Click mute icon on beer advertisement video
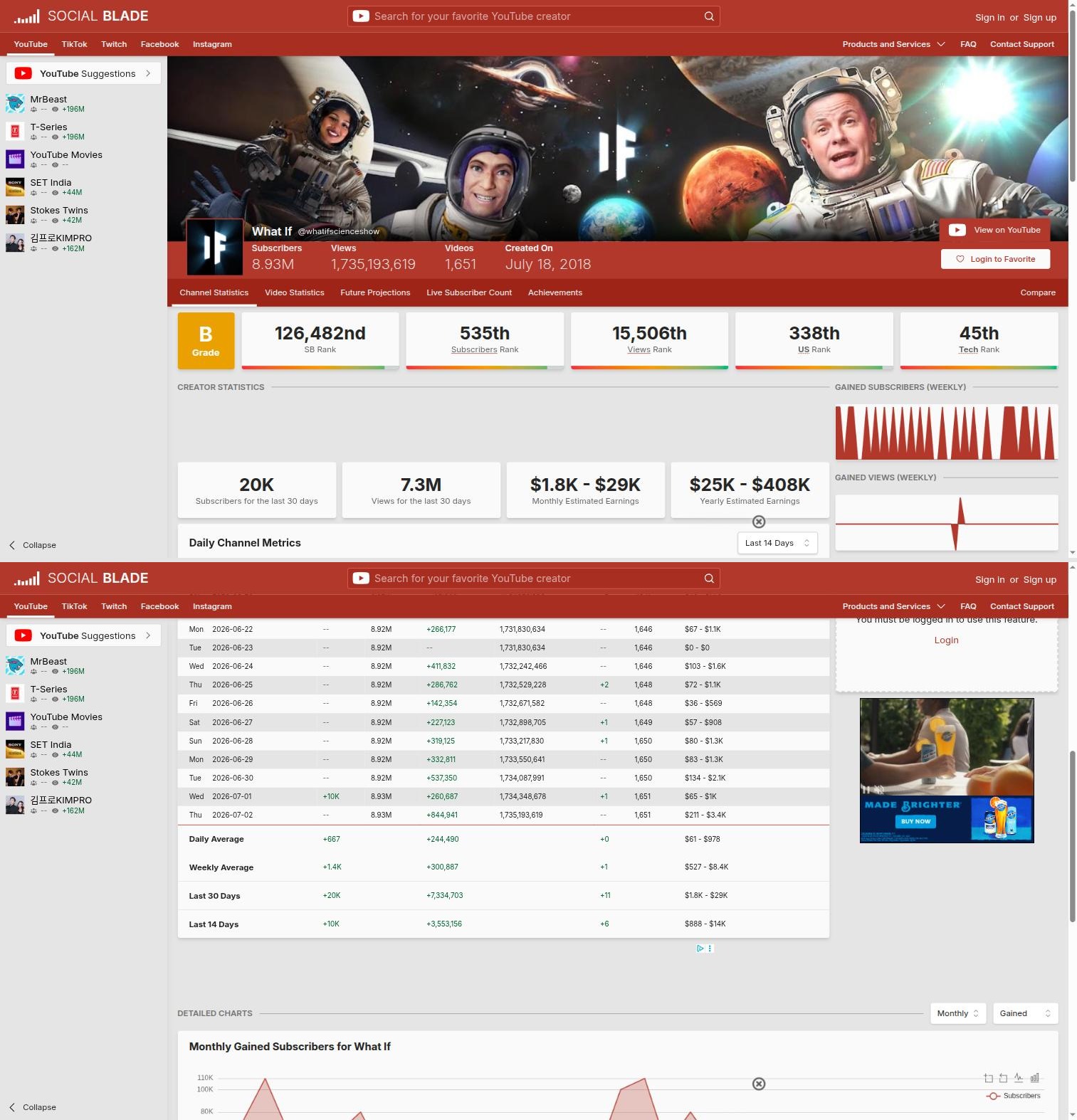The height and width of the screenshot is (1120, 1077). [x=879, y=790]
